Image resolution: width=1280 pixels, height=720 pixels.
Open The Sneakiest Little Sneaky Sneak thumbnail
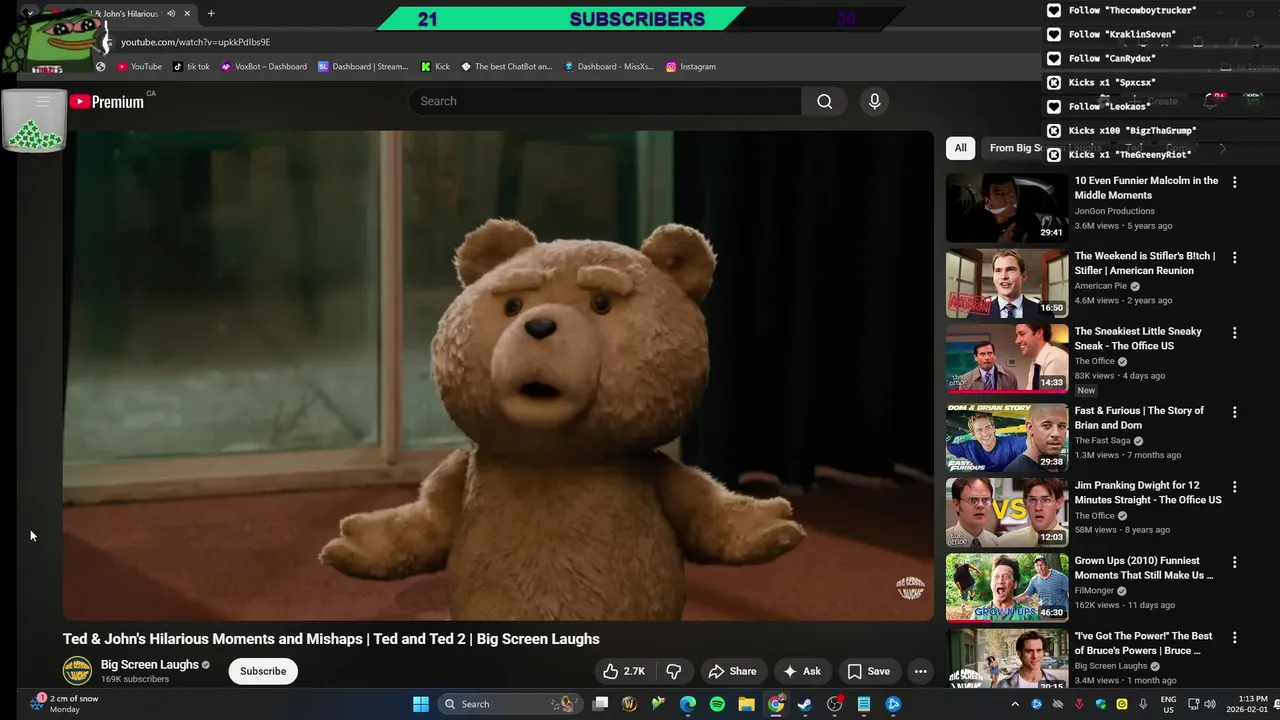[1007, 358]
